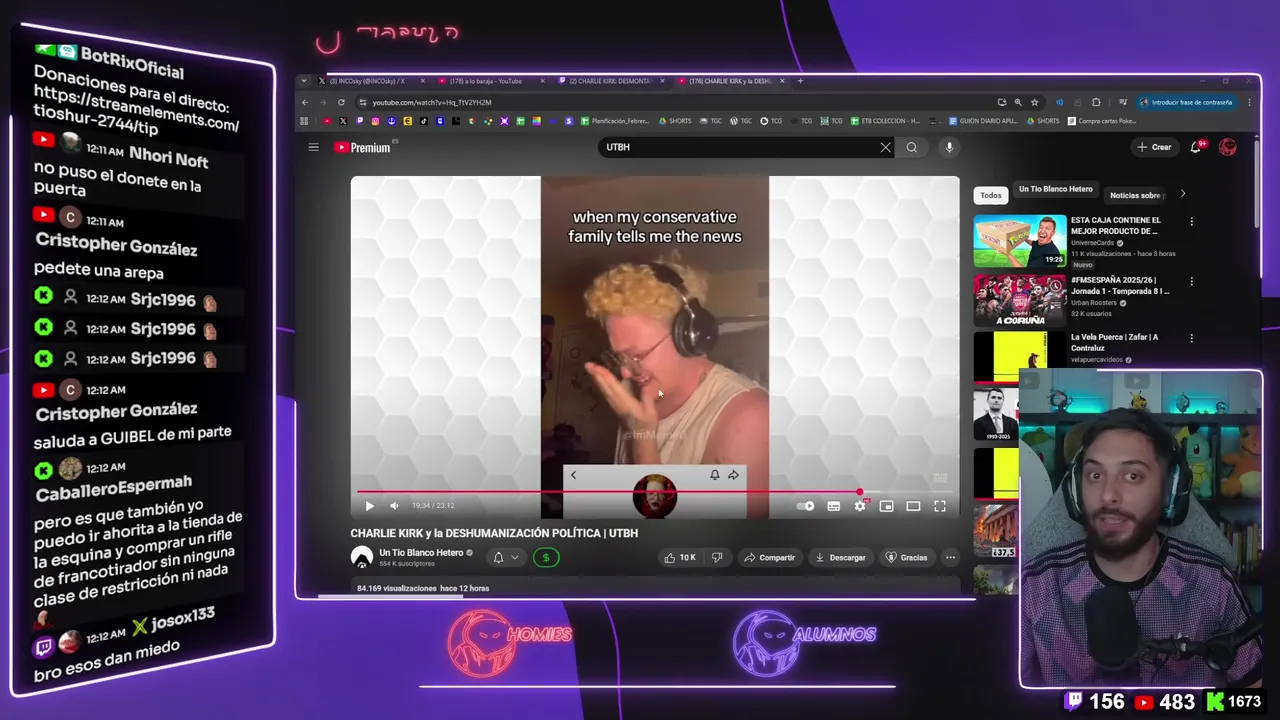Open the channel avatar below the video
The height and width of the screenshot is (720, 1280).
[361, 557]
